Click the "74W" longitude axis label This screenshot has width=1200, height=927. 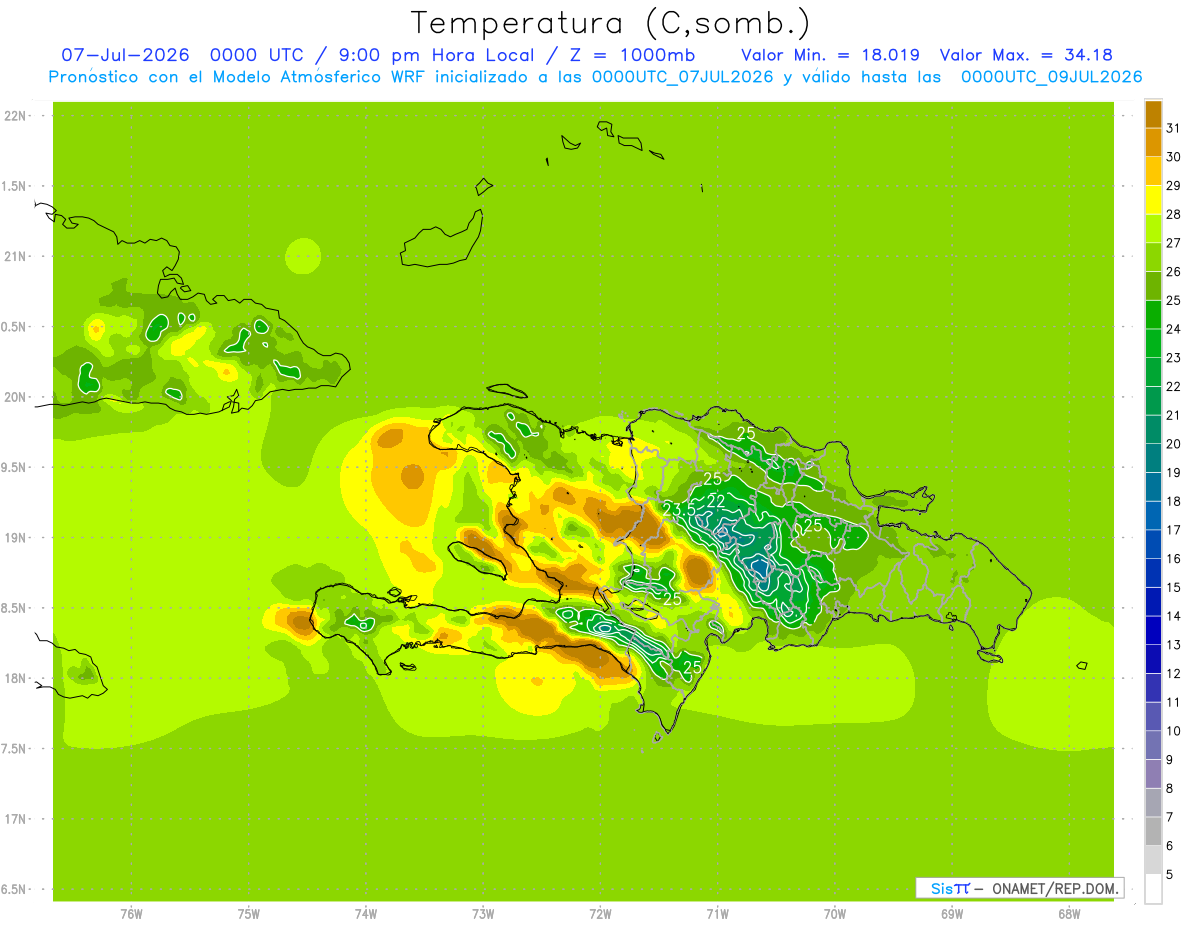[366, 914]
